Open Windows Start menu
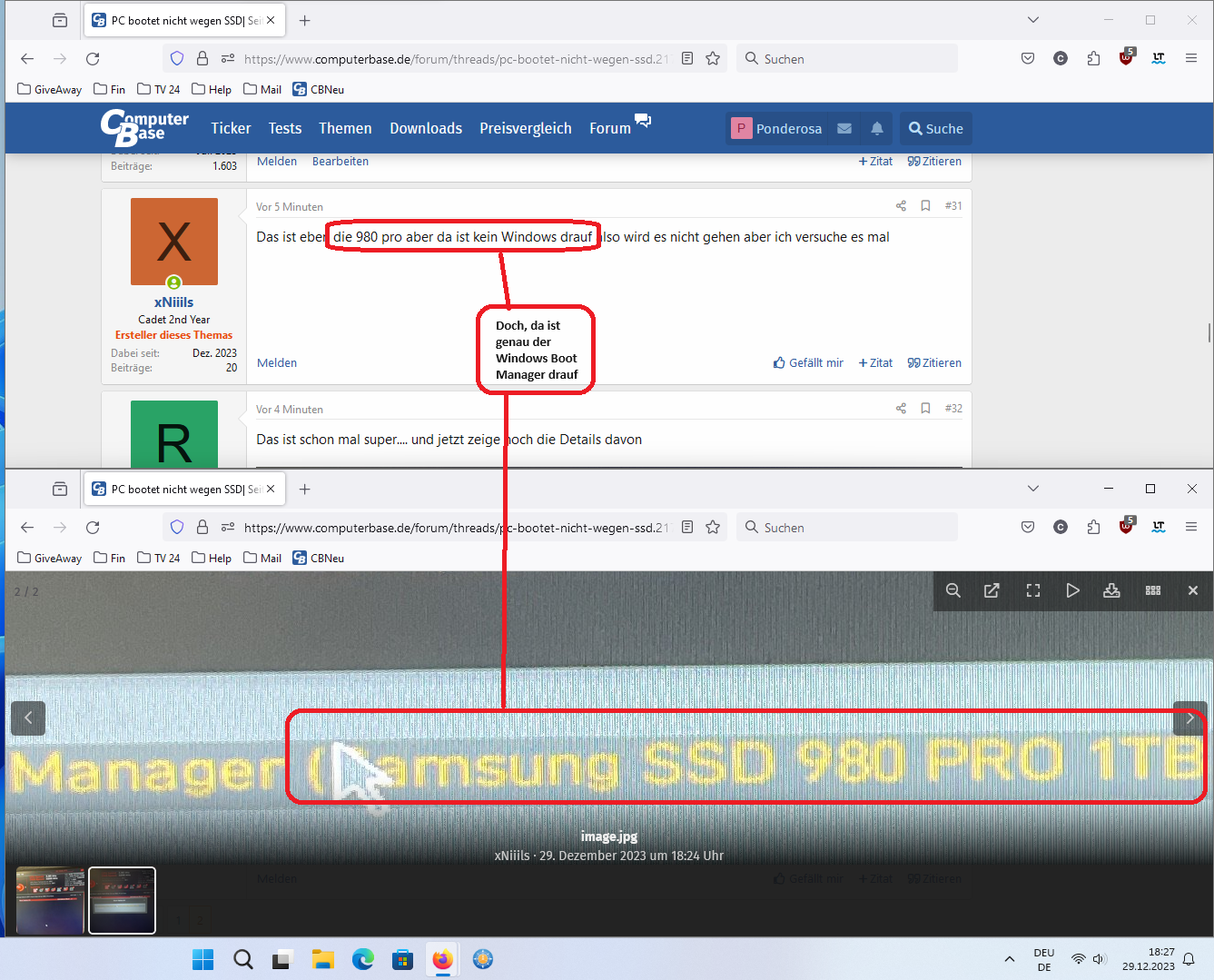 click(203, 959)
